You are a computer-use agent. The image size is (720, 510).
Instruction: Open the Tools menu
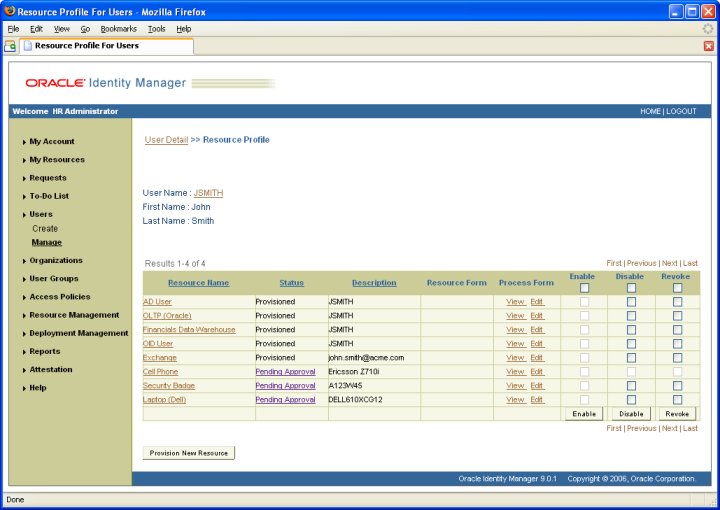[157, 29]
